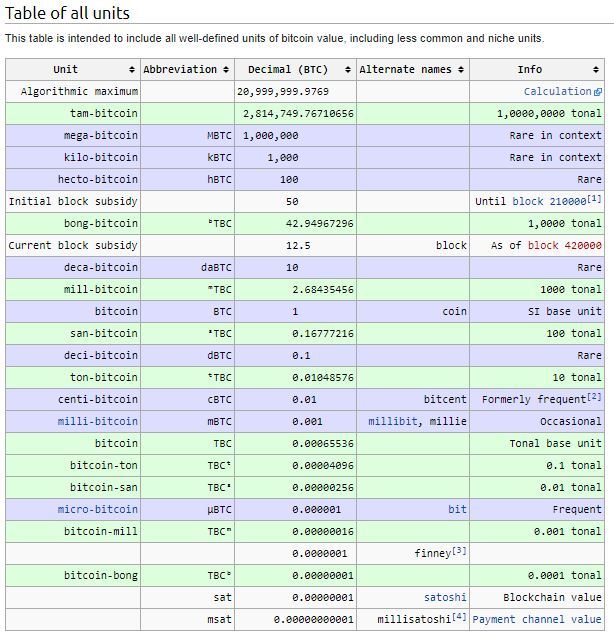The image size is (614, 644).
Task: Click the Current block subsidy cell
Action: coord(73,246)
